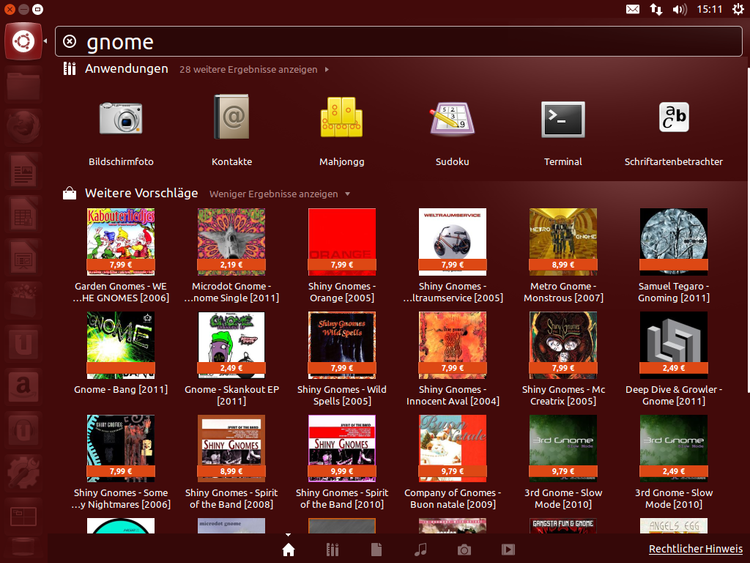
Task: Start the Mahjongg game
Action: coord(341,120)
